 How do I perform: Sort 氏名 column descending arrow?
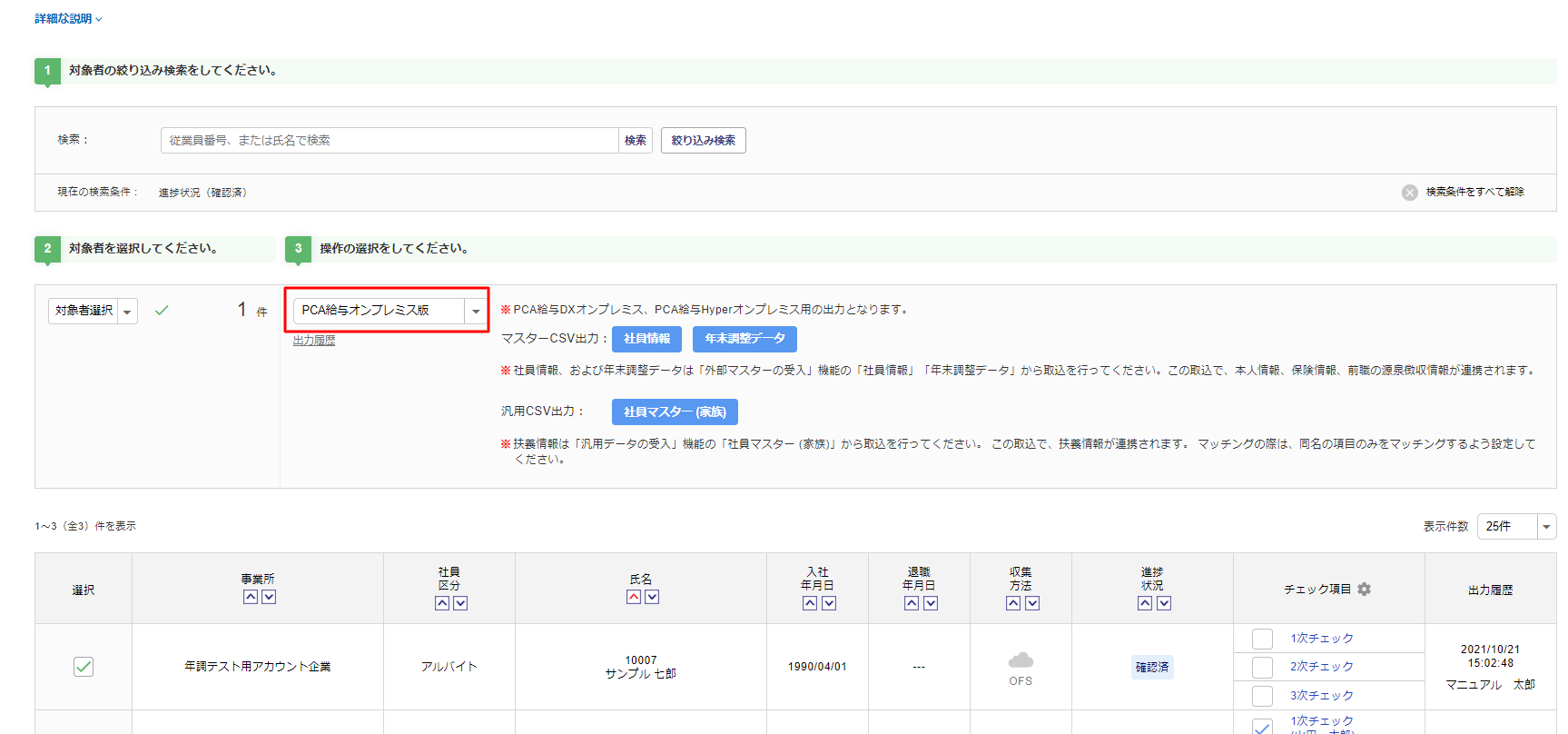point(652,597)
